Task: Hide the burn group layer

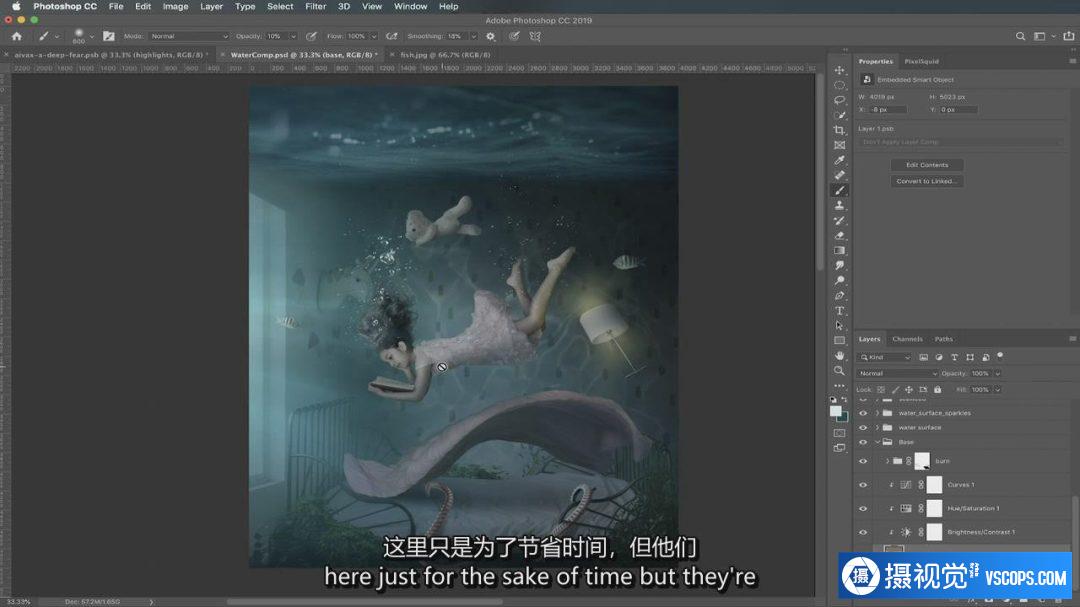Action: (863, 462)
